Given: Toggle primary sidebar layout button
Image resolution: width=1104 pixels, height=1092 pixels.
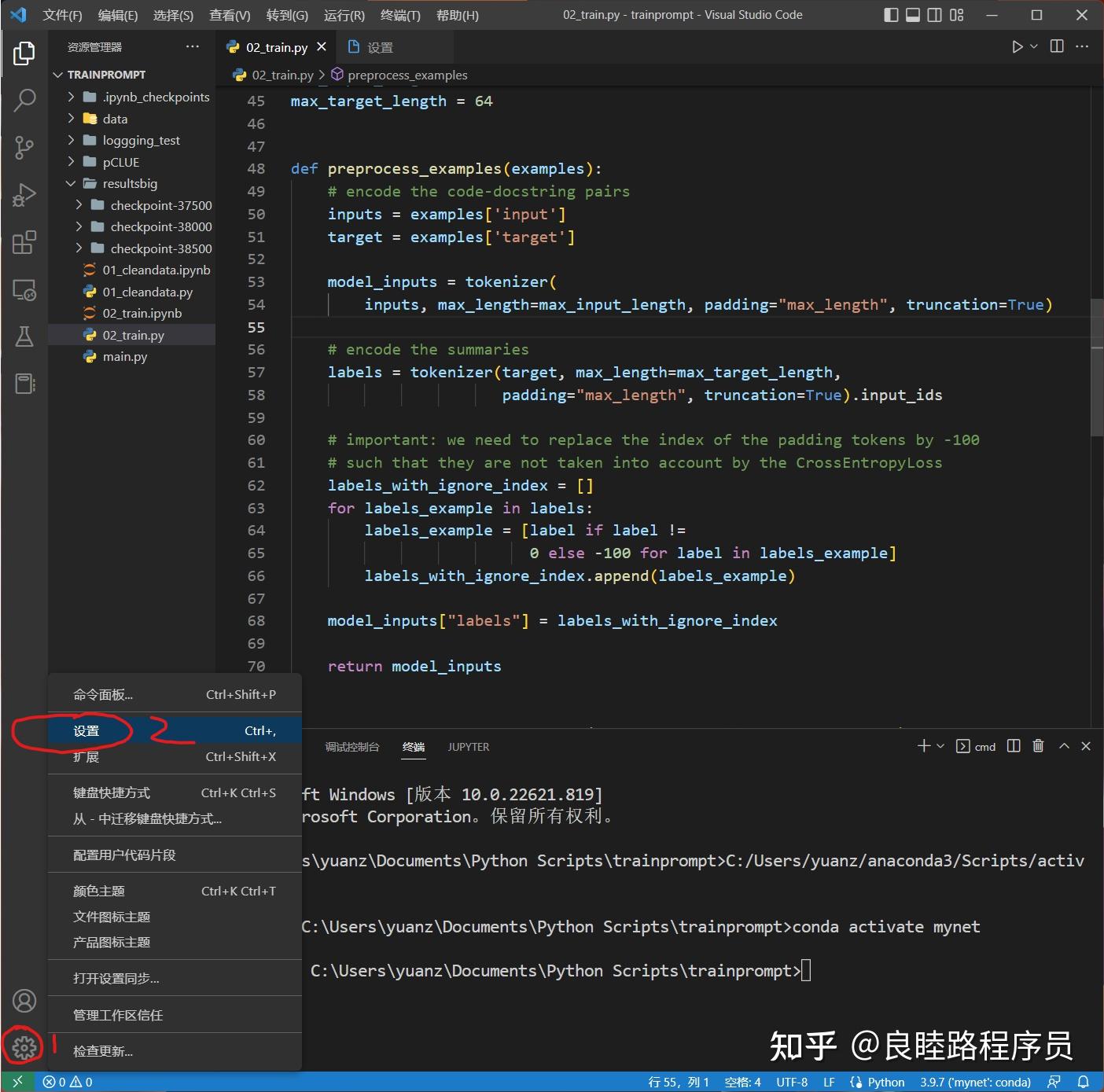Looking at the screenshot, I should click(891, 15).
